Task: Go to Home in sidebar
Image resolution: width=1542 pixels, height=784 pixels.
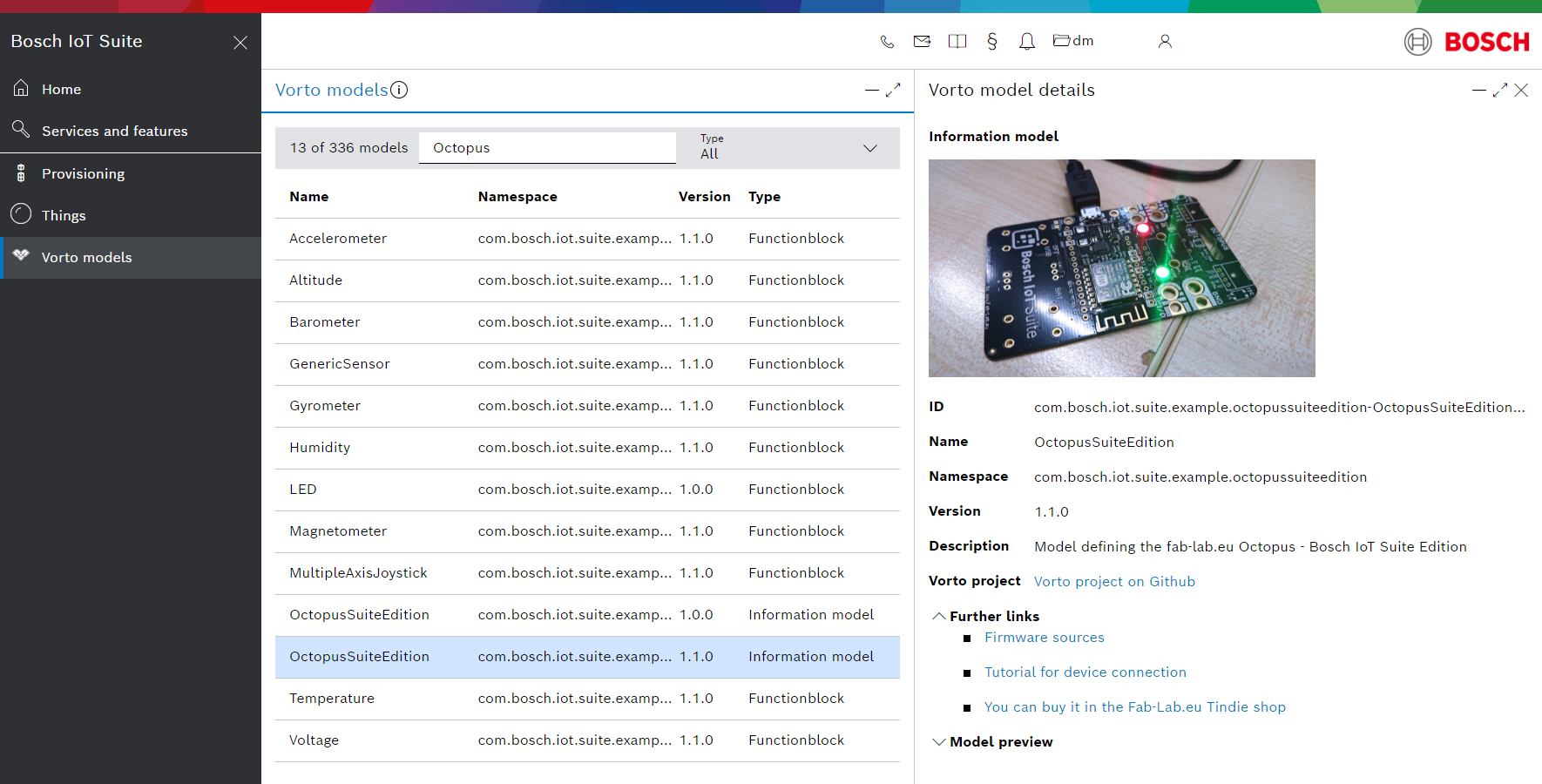Action: pos(131,89)
